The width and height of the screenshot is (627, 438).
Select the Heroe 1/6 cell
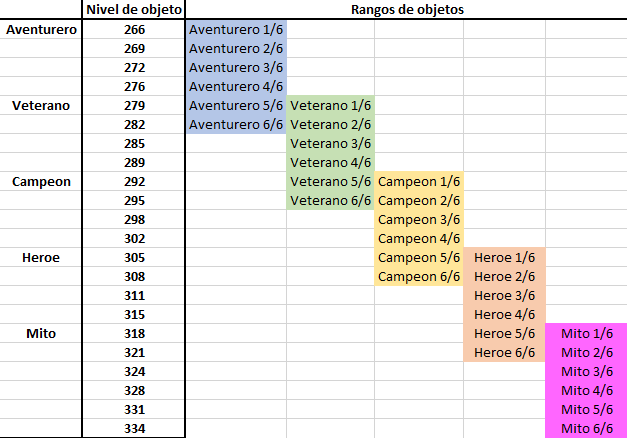504,258
